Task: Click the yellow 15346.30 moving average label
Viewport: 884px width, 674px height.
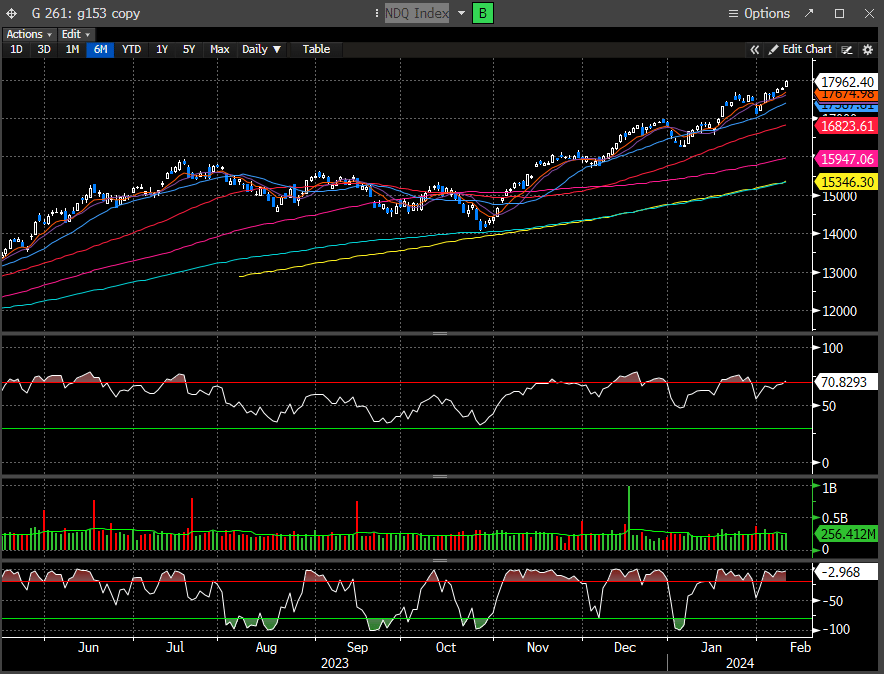Action: pos(847,182)
